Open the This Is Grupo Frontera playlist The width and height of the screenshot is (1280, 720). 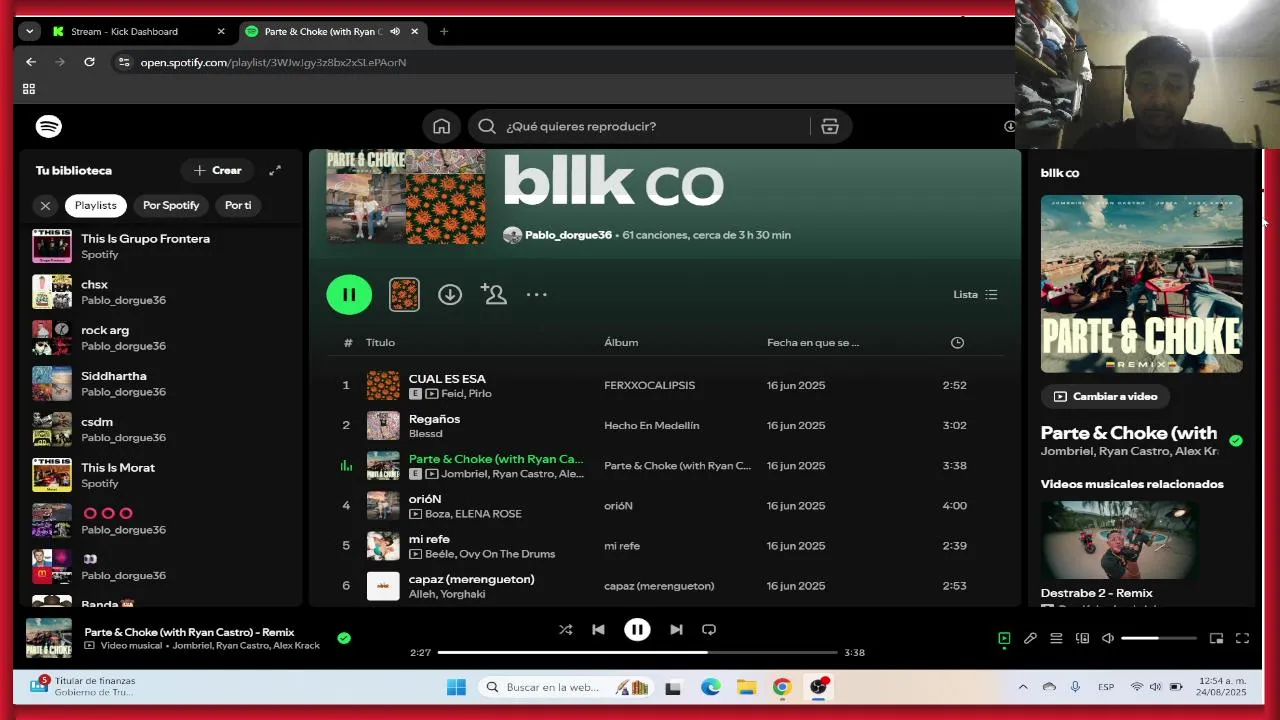coord(160,246)
